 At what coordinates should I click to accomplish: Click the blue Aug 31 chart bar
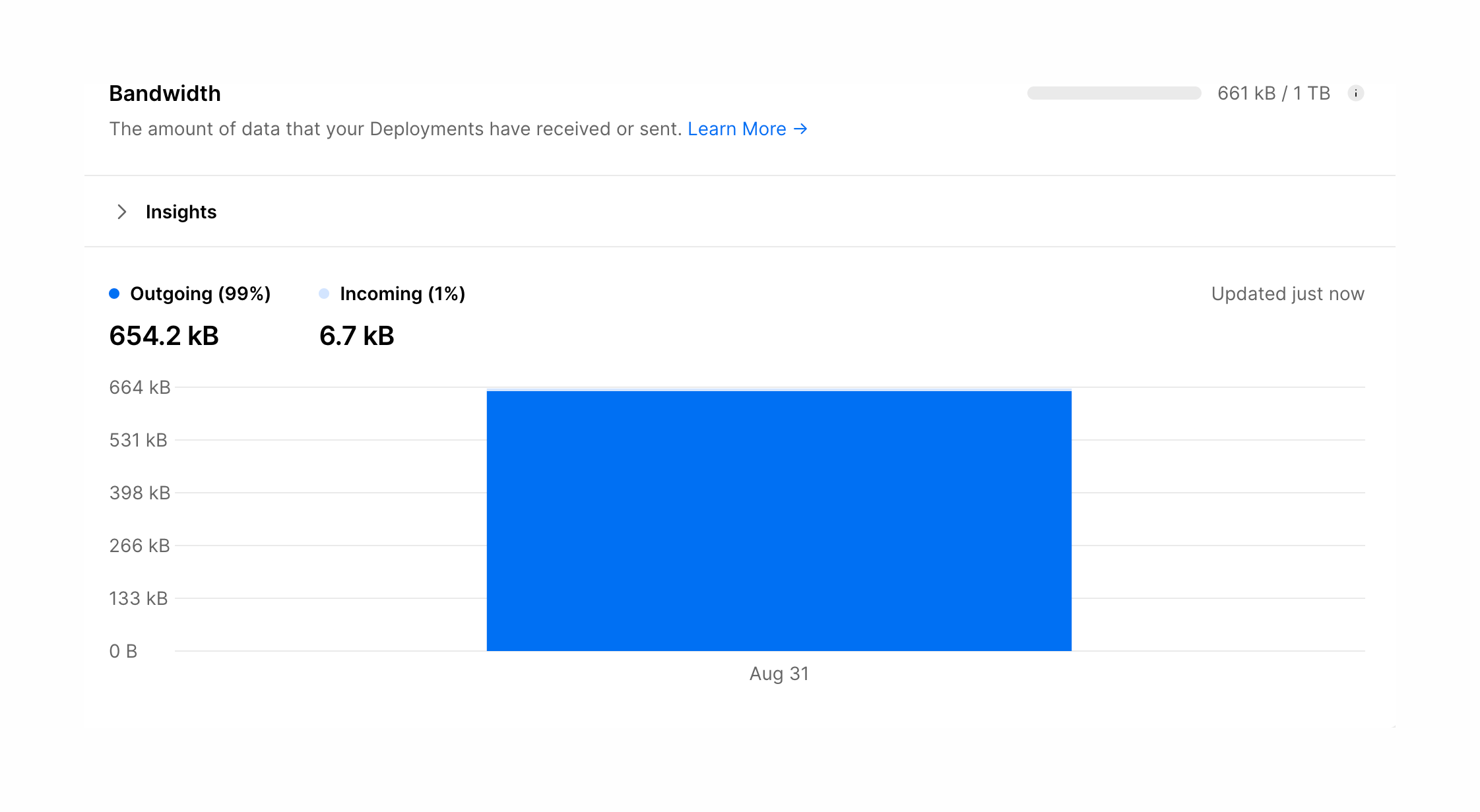coord(779,521)
